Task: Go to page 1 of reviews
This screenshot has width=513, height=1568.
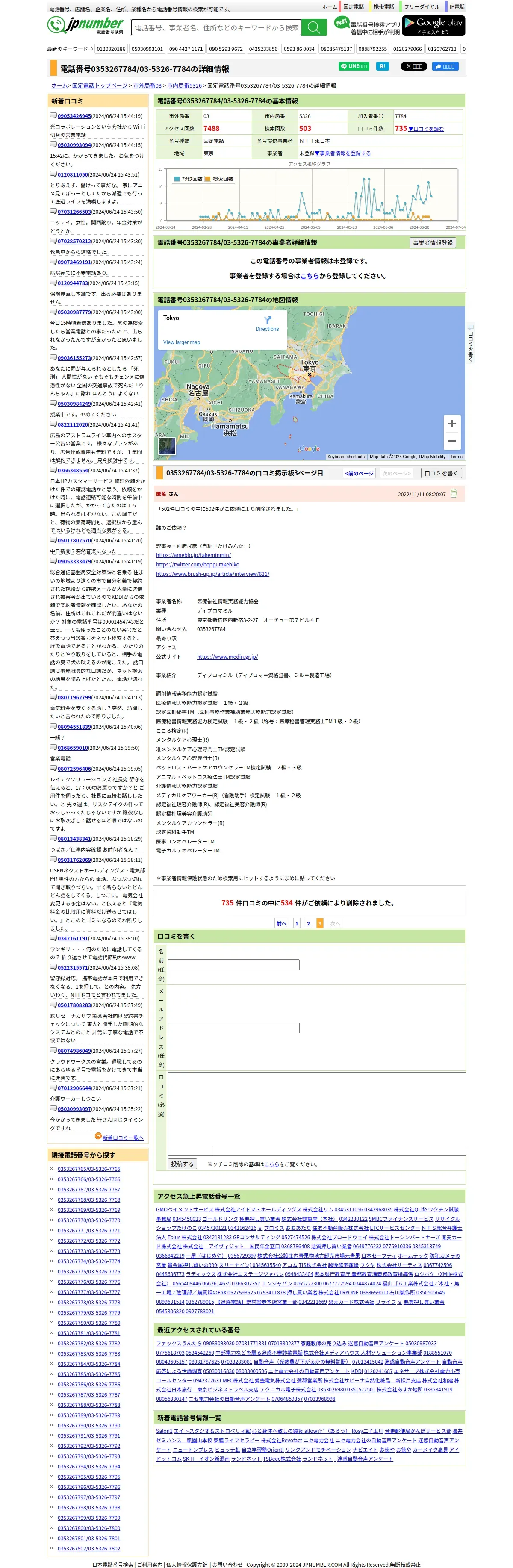Action: pyautogui.click(x=297, y=923)
